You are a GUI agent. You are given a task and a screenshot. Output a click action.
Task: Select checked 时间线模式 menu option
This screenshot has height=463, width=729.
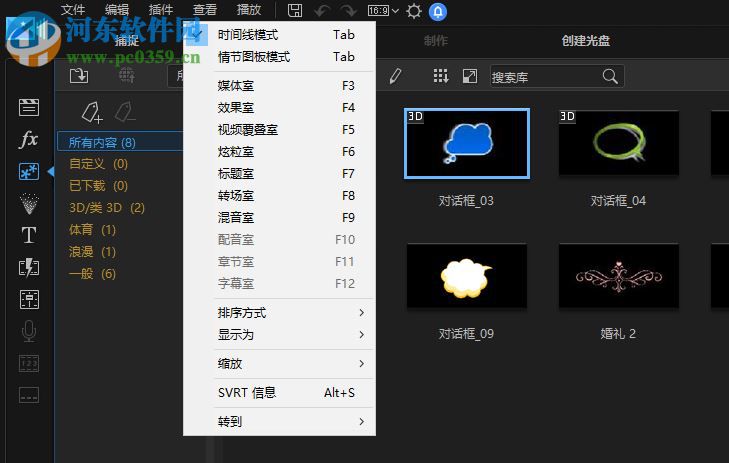tap(279, 35)
